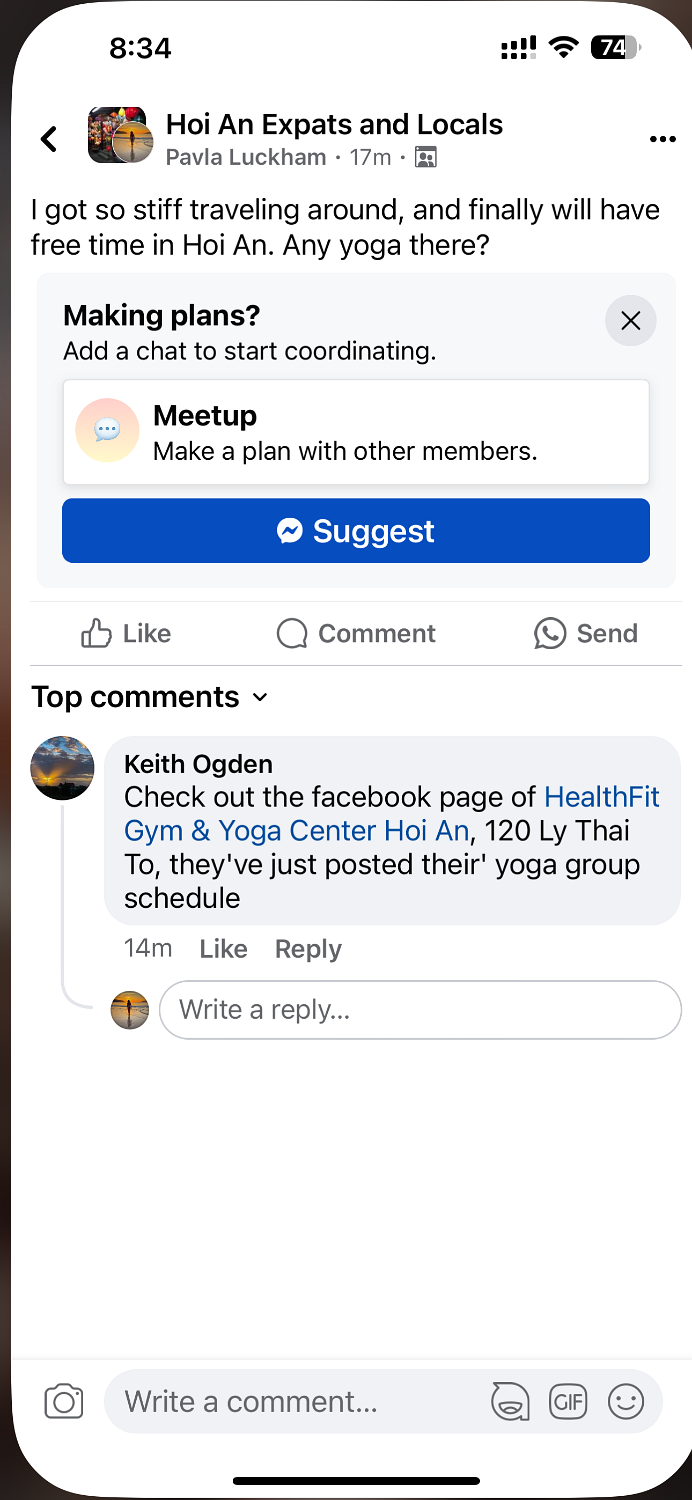Open the Hoi An Expats and Locals group
Screen dimensions: 692x1500
tap(334, 124)
